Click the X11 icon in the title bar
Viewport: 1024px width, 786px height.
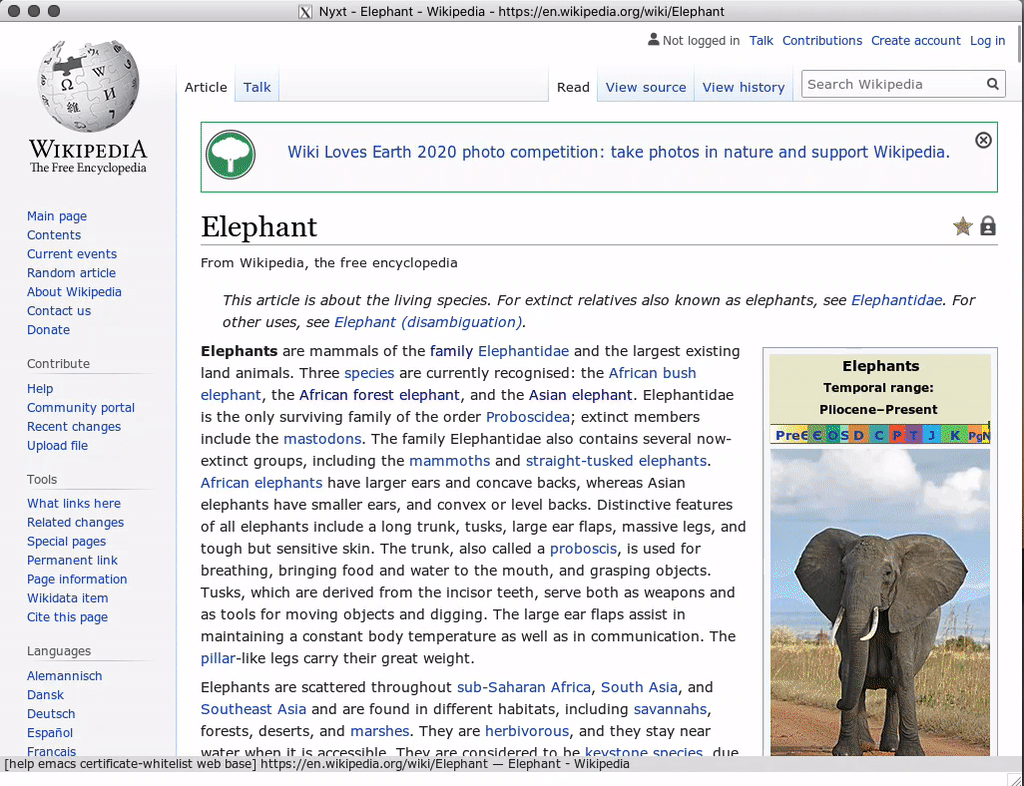[305, 12]
